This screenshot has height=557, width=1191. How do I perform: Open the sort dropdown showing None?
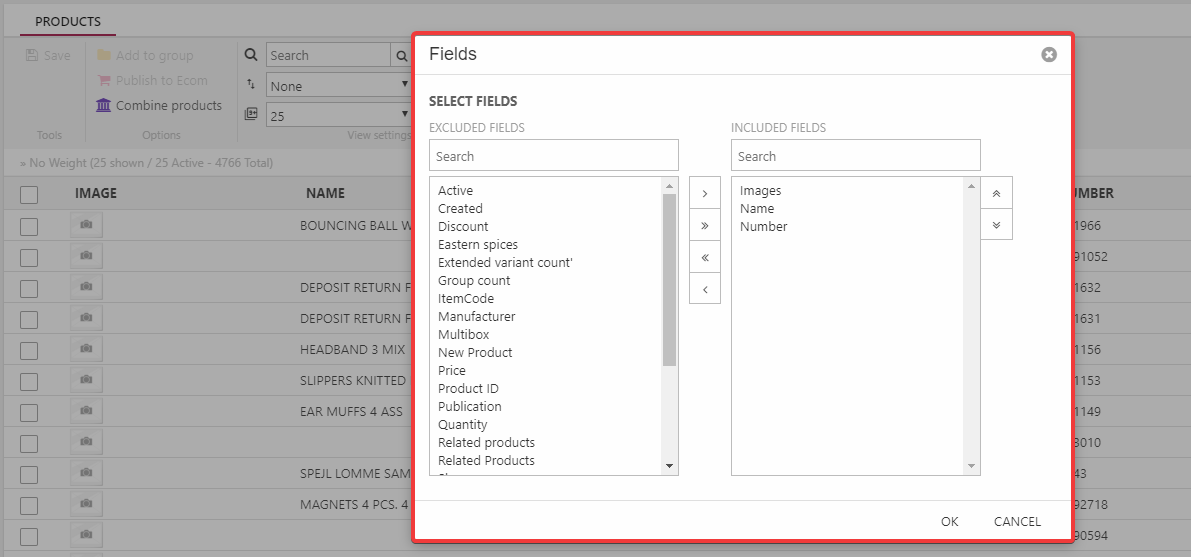tap(340, 86)
